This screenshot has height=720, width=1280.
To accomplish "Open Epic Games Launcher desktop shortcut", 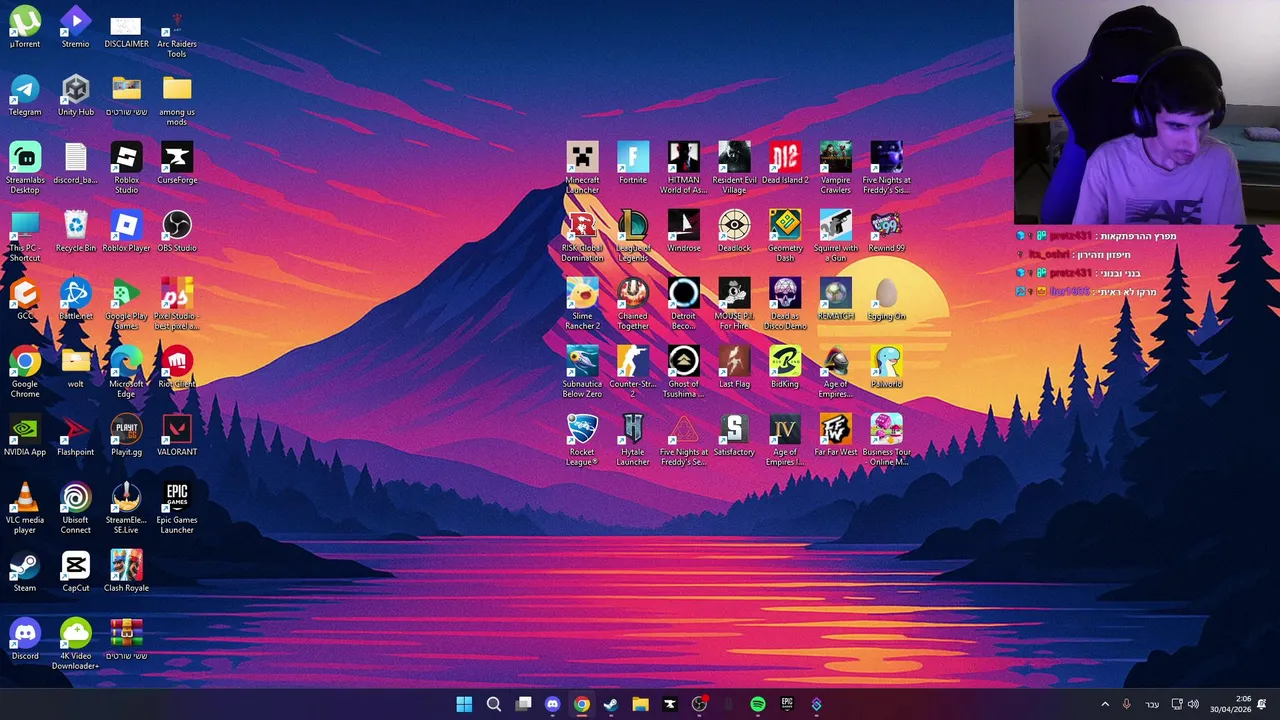I will click(177, 508).
